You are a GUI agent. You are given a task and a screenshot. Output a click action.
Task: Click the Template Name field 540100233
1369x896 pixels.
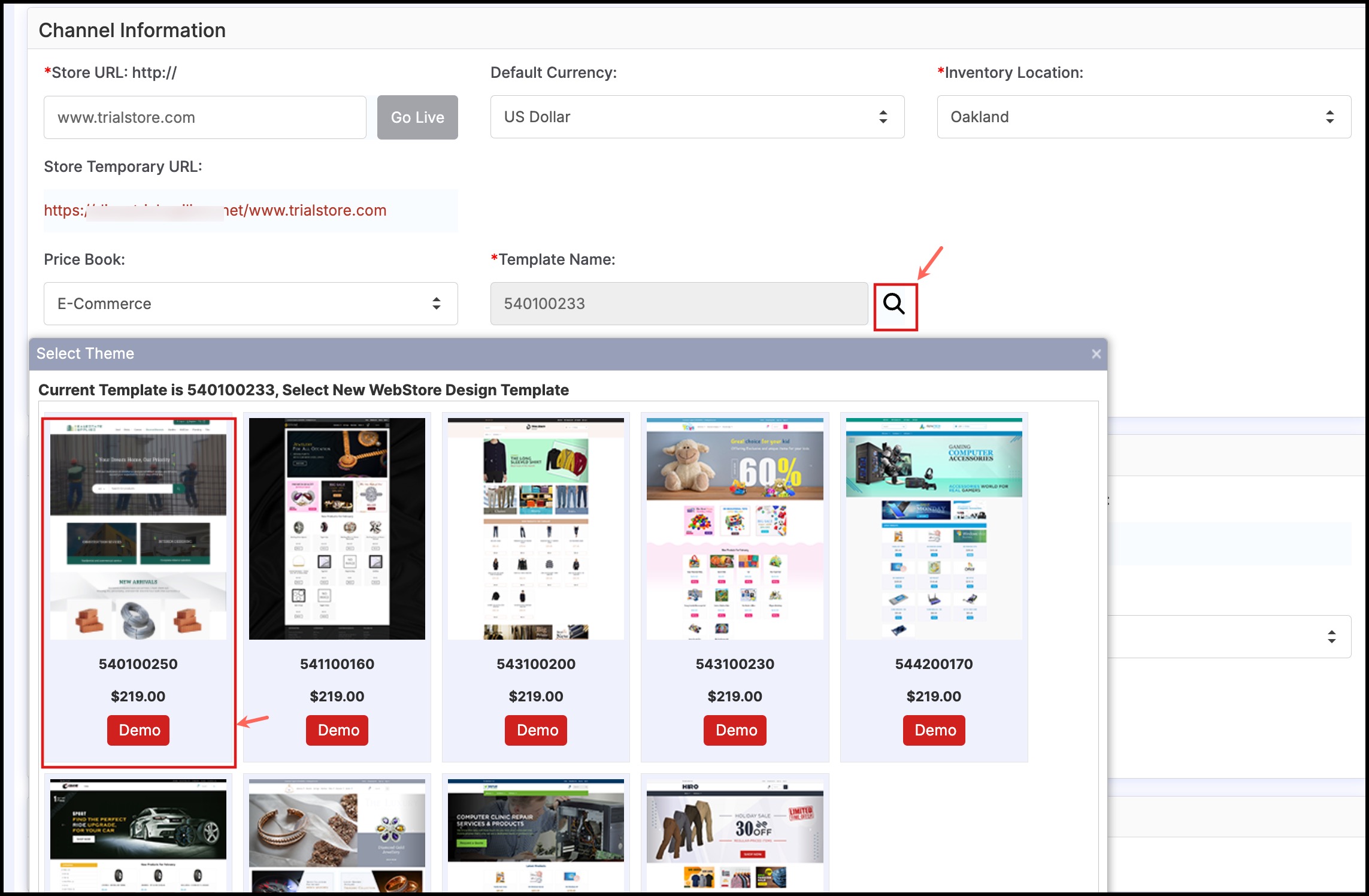pos(679,304)
